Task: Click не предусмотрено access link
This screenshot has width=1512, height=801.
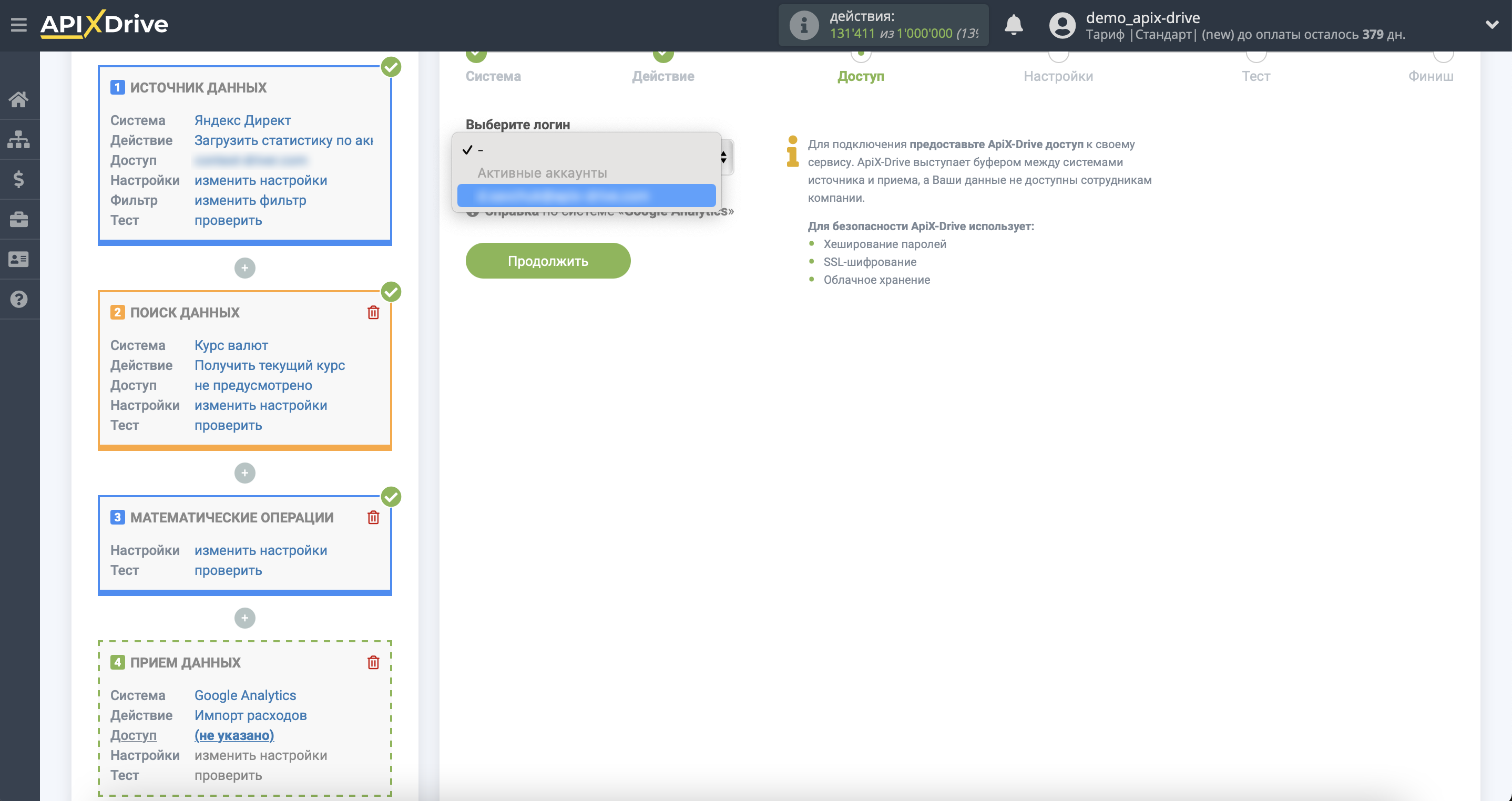Action: pyautogui.click(x=253, y=385)
